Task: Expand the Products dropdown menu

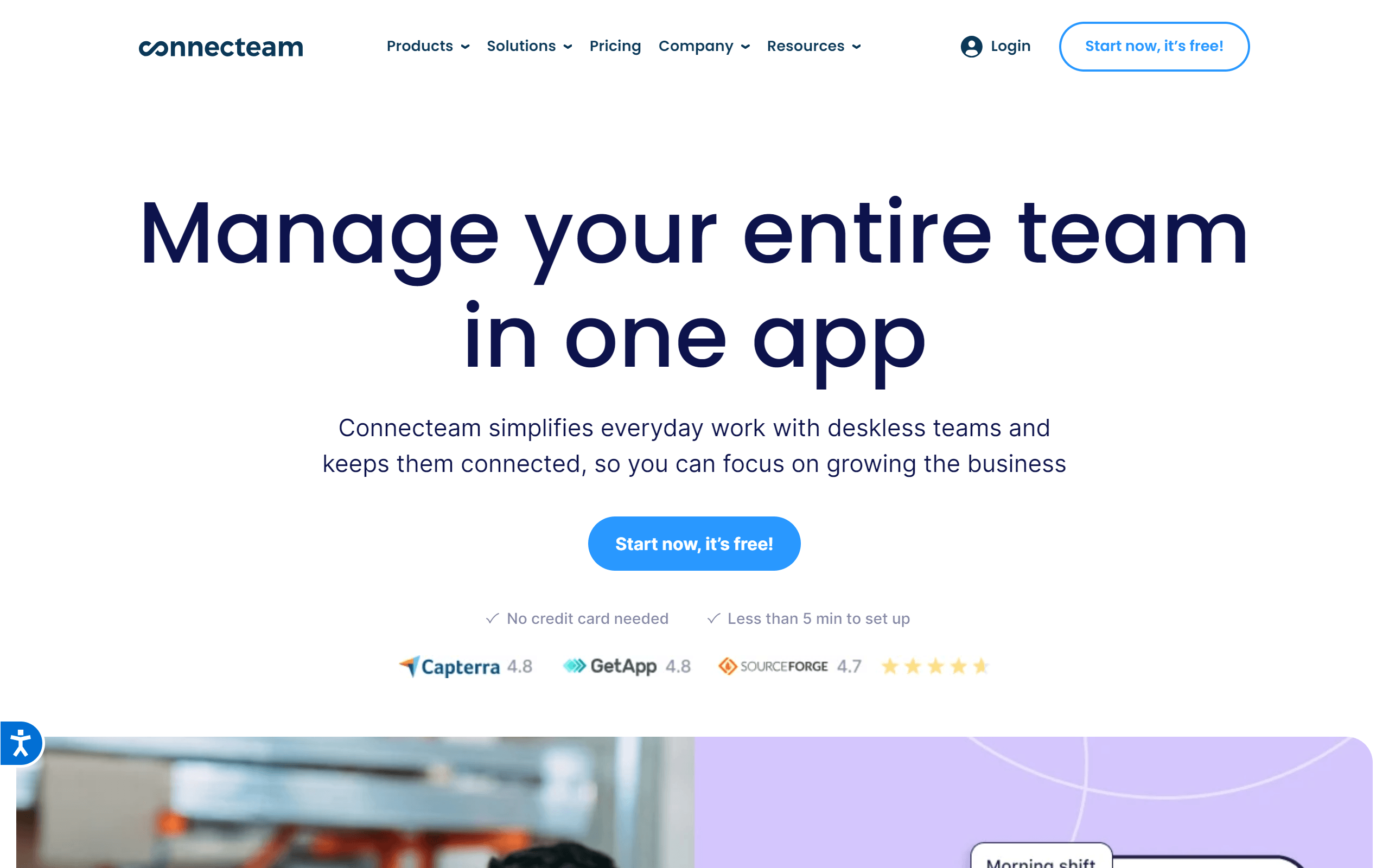Action: (x=427, y=46)
